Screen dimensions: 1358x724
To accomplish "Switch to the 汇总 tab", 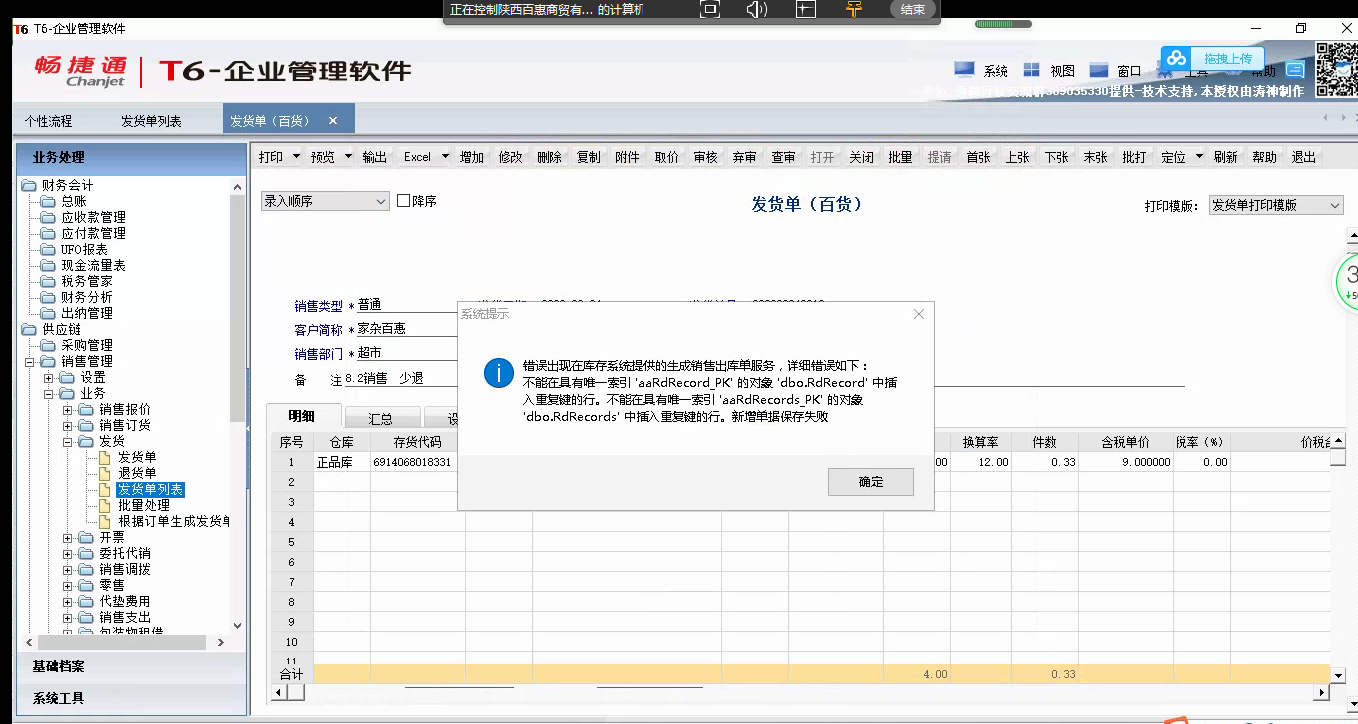I will coord(380,419).
